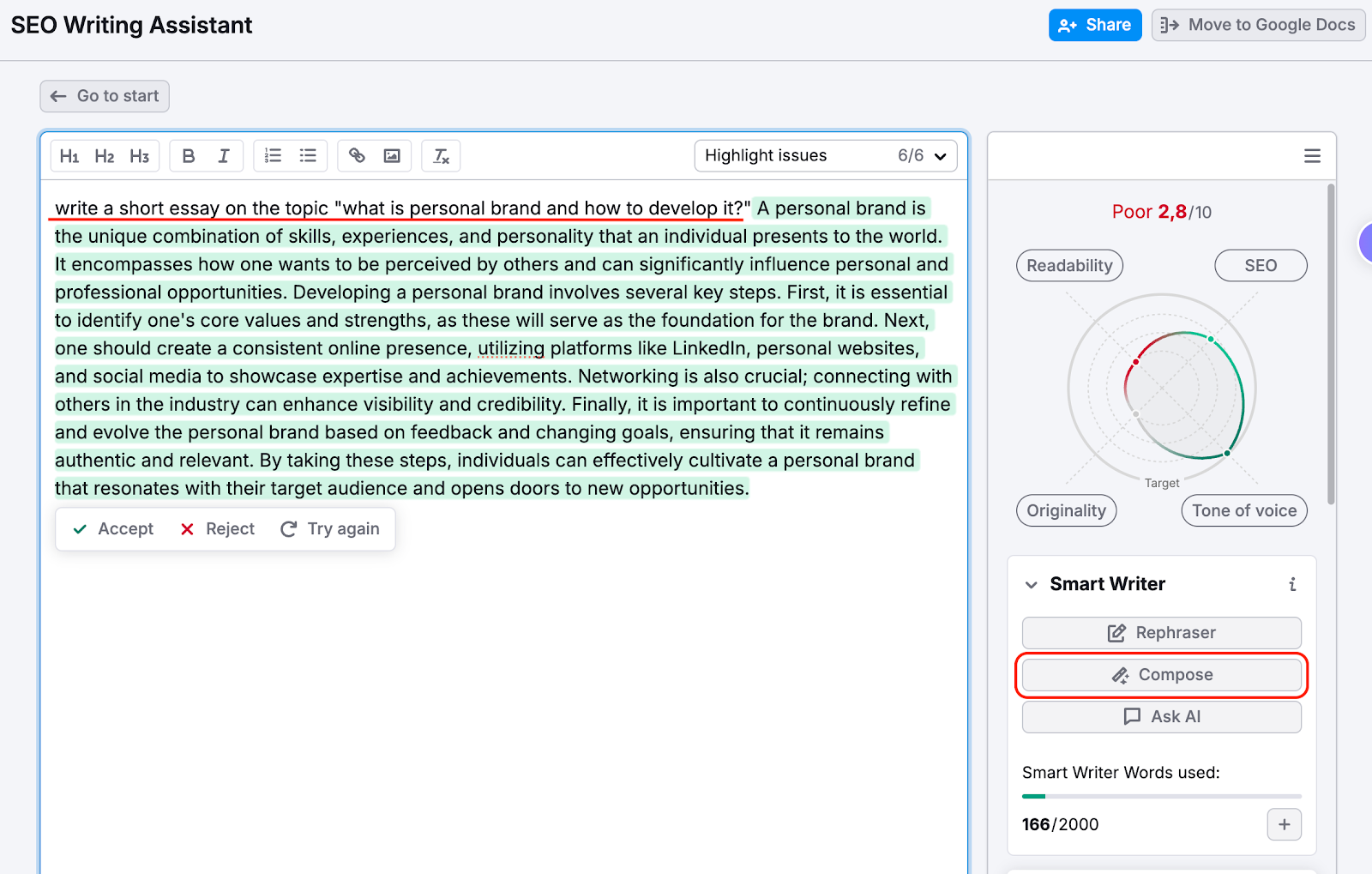Screen dimensions: 1372x874
Task: Apply Heading 1 formatting
Action: [x=69, y=155]
